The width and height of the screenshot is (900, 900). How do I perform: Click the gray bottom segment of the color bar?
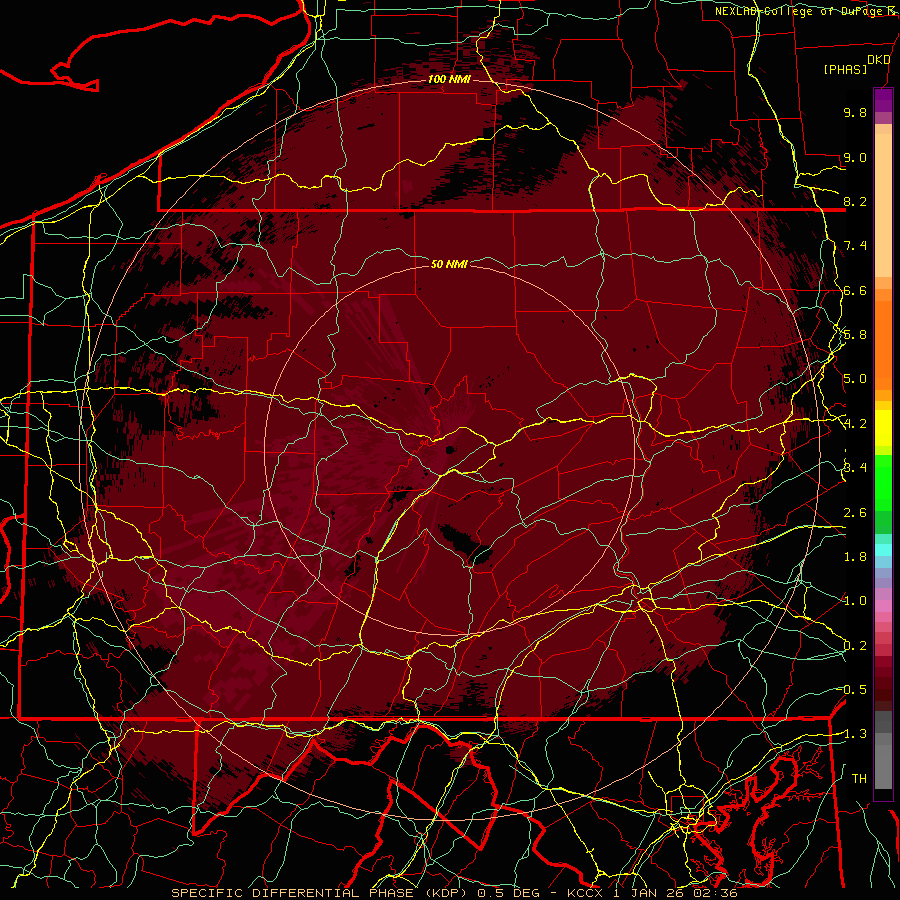pyautogui.click(x=883, y=766)
